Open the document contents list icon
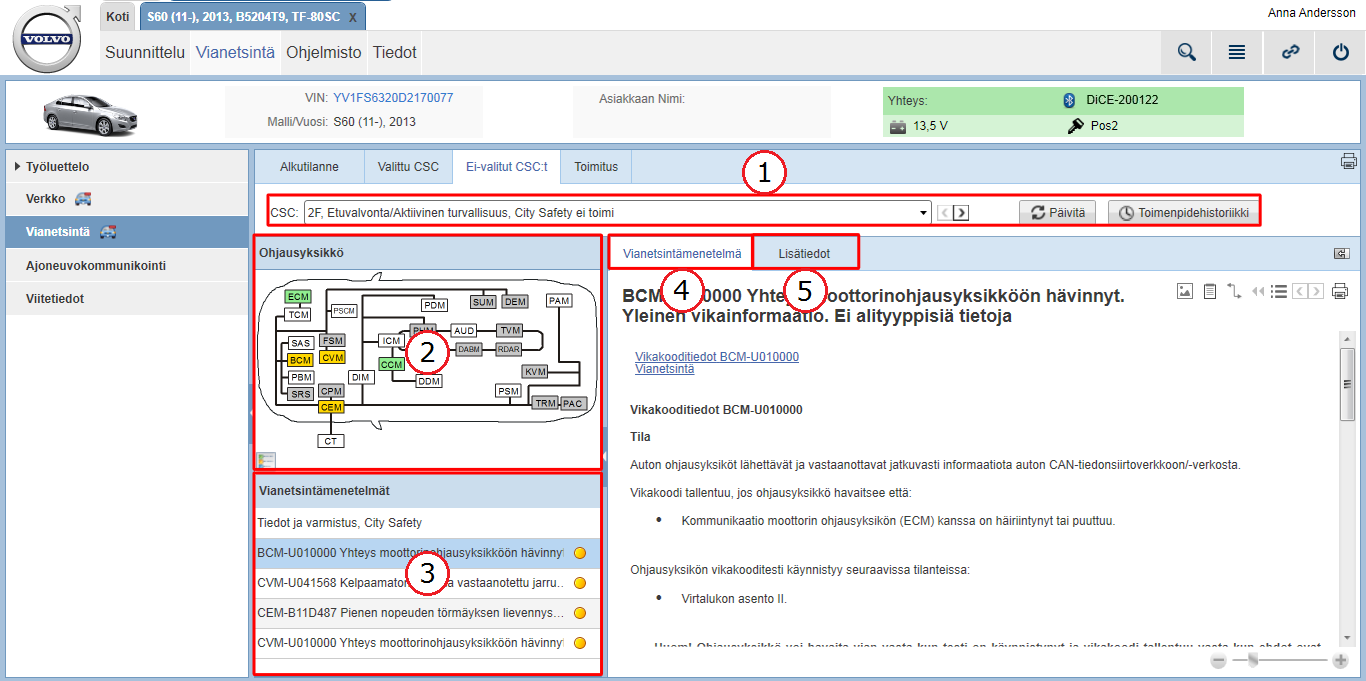This screenshot has width=1366, height=681. [x=1278, y=292]
